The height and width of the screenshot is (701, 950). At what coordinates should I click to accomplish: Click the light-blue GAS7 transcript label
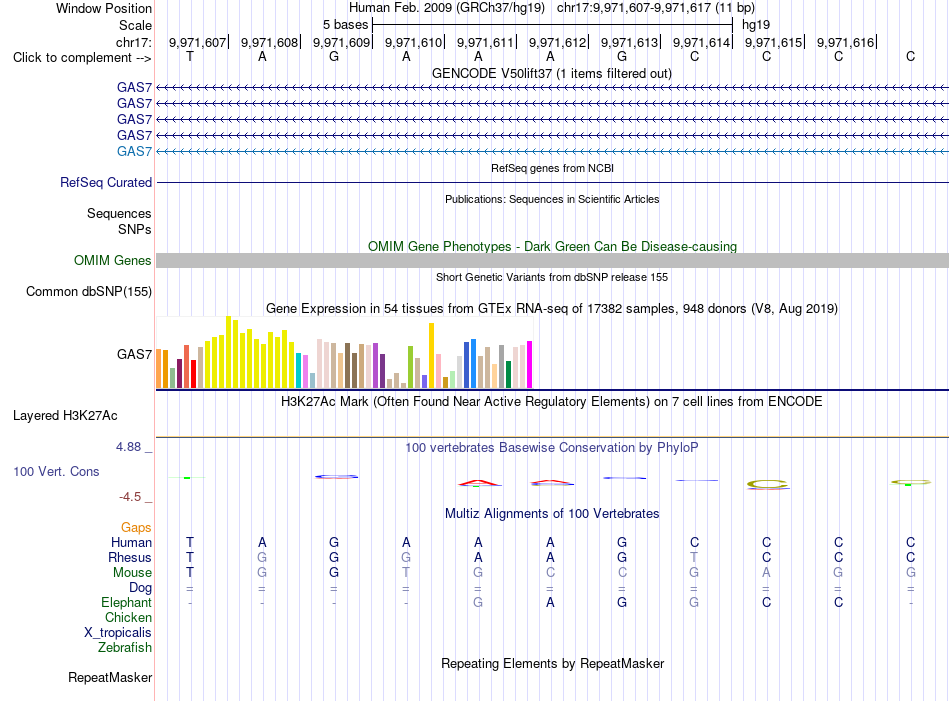[x=135, y=151]
